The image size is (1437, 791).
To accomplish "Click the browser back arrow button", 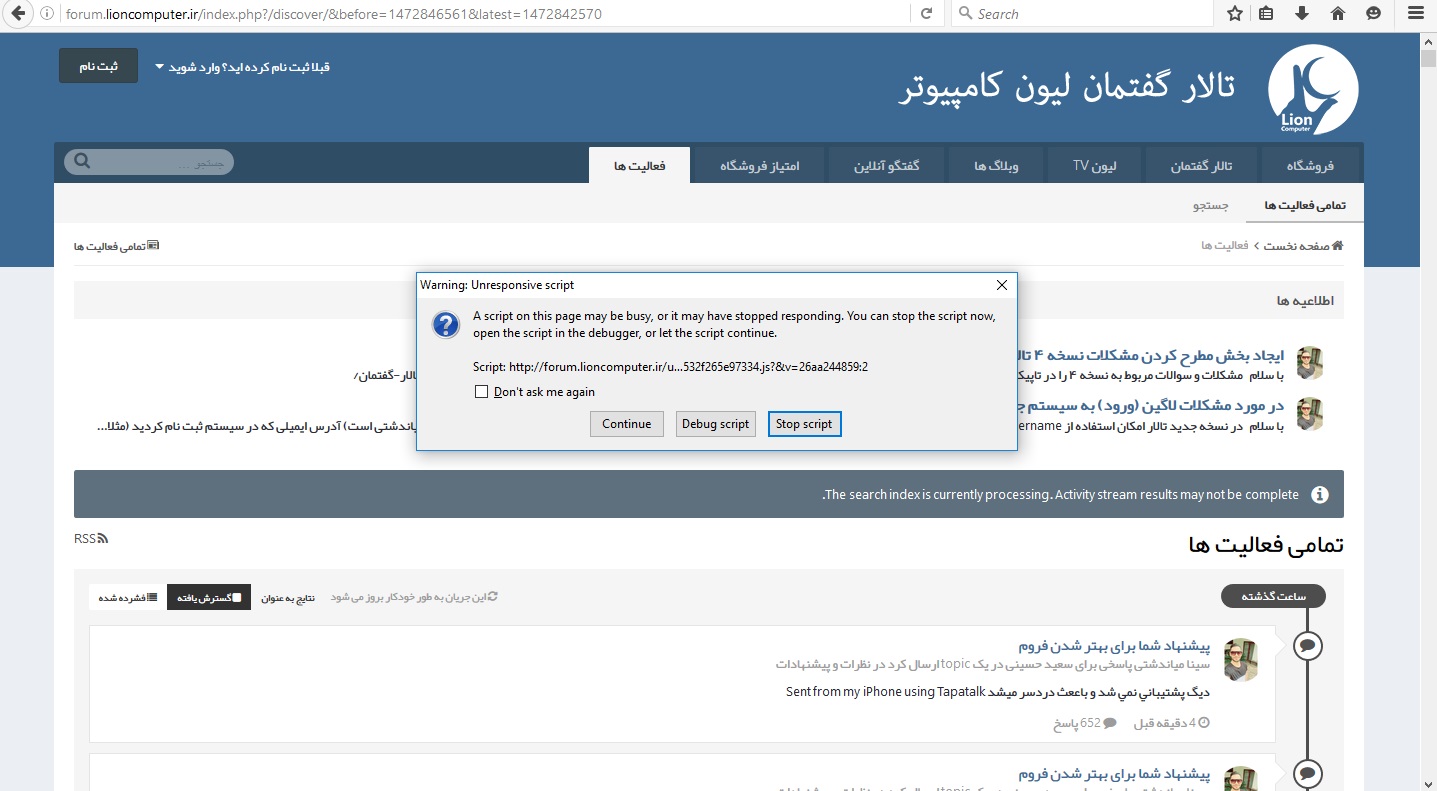I will point(17,14).
